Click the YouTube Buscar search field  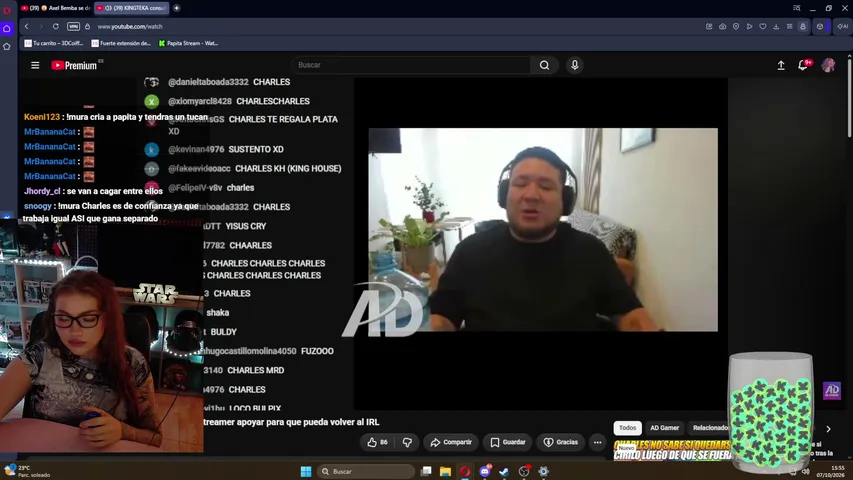point(411,65)
